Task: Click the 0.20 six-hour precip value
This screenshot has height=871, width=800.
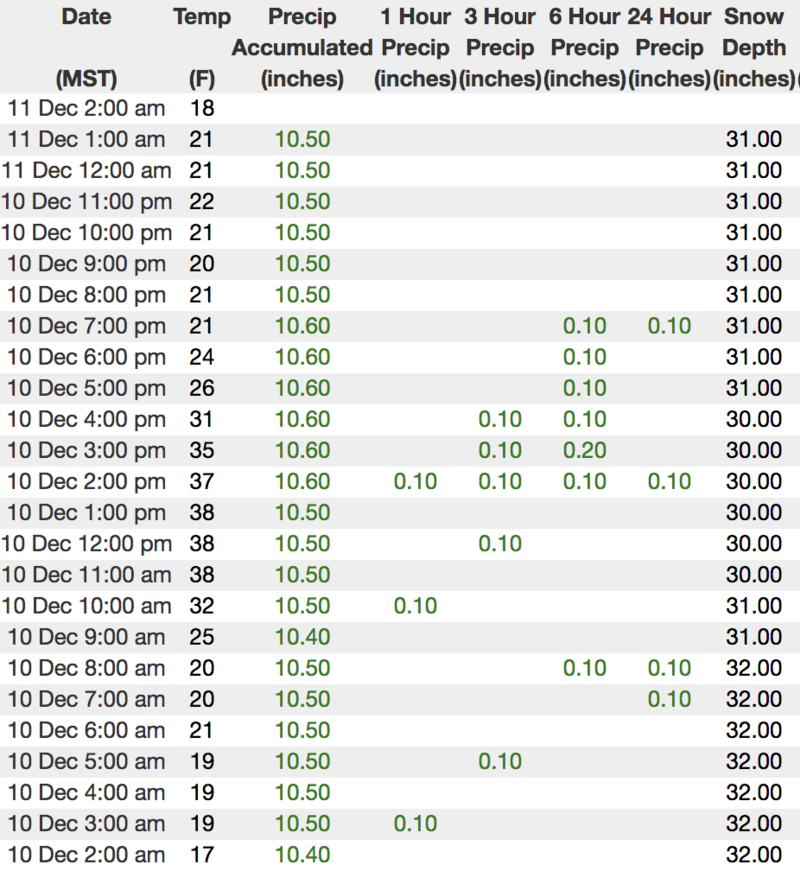Action: click(585, 450)
